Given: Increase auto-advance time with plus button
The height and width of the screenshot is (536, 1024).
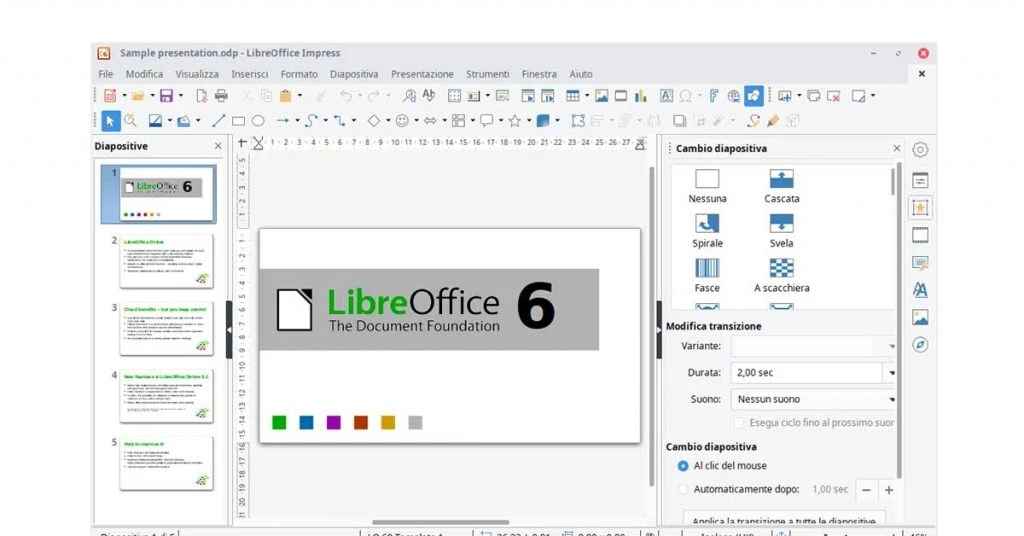Looking at the screenshot, I should 889,490.
